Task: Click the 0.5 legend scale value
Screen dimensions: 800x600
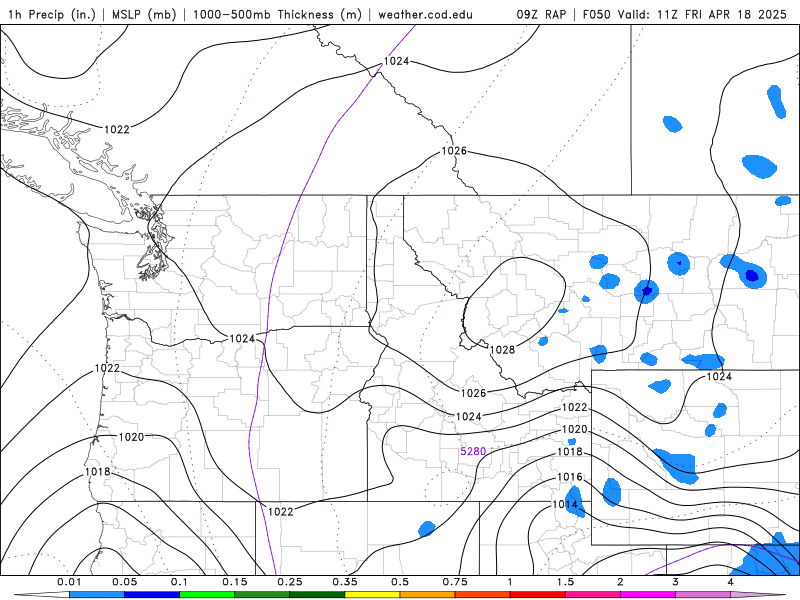Action: [x=400, y=582]
